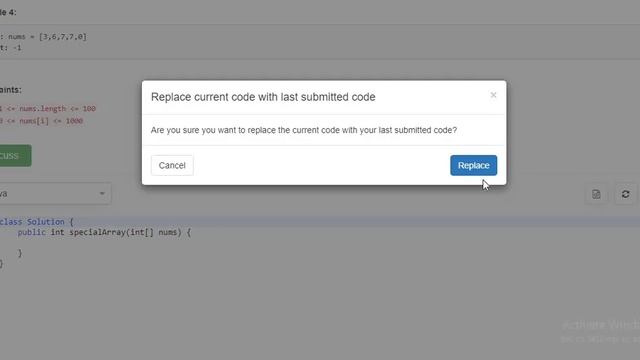Click the blue Replace button
The width and height of the screenshot is (640, 360).
tap(473, 165)
